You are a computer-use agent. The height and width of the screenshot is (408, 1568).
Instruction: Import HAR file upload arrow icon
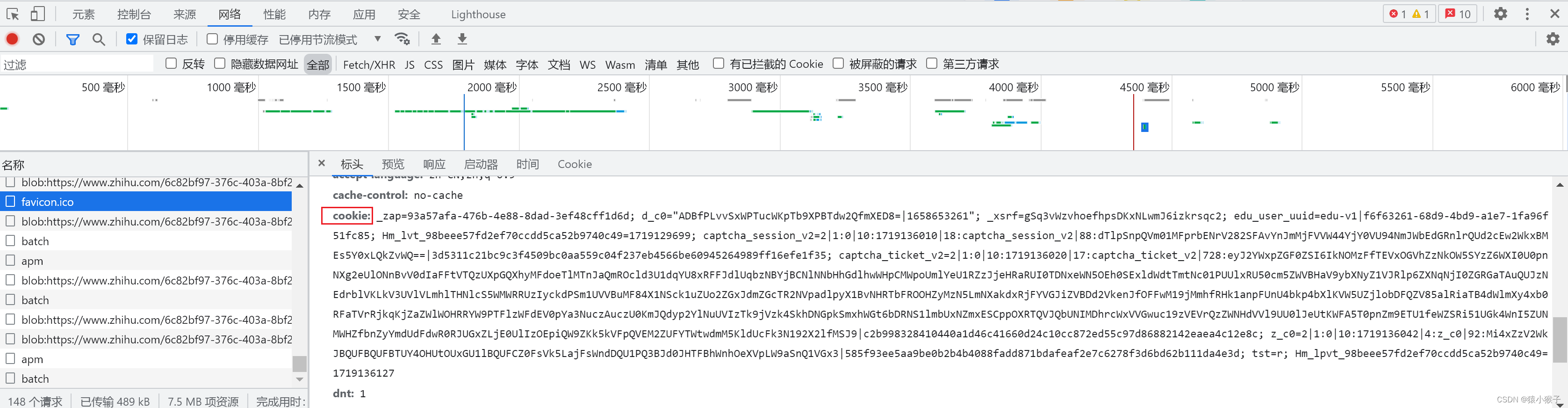point(436,39)
